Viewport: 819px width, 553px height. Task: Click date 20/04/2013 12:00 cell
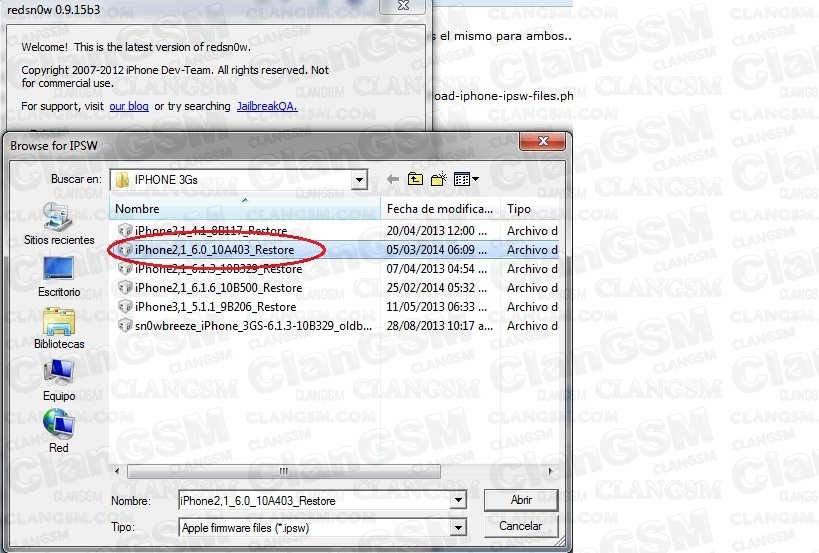click(x=437, y=230)
